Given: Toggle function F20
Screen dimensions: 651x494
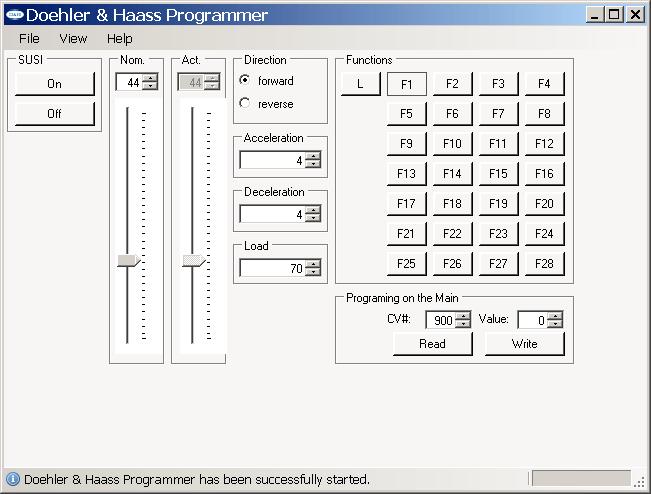Looking at the screenshot, I should (x=544, y=204).
